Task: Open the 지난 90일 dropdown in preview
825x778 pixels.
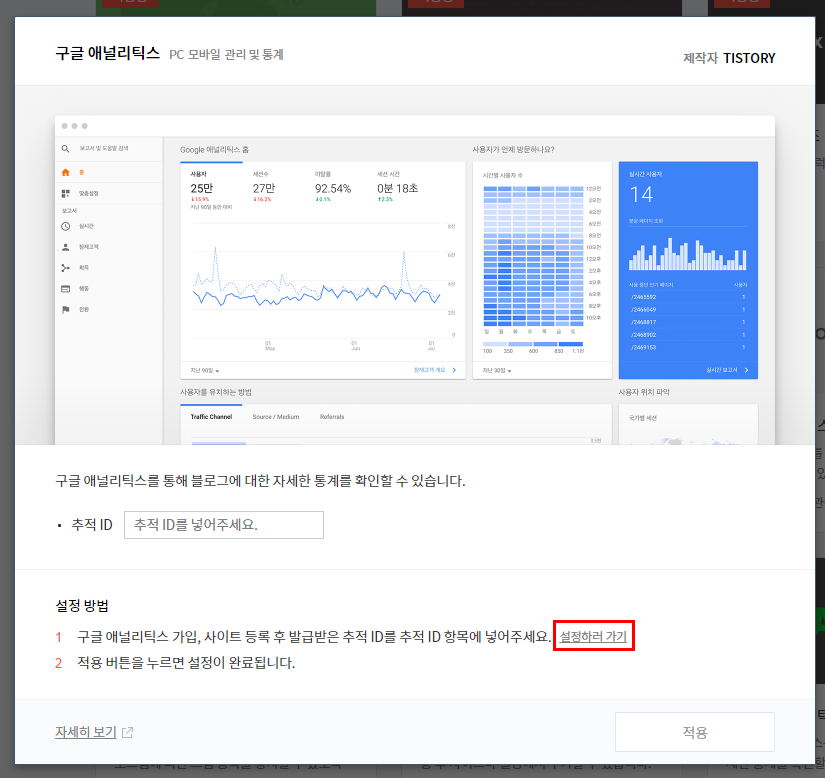Action: [205, 370]
